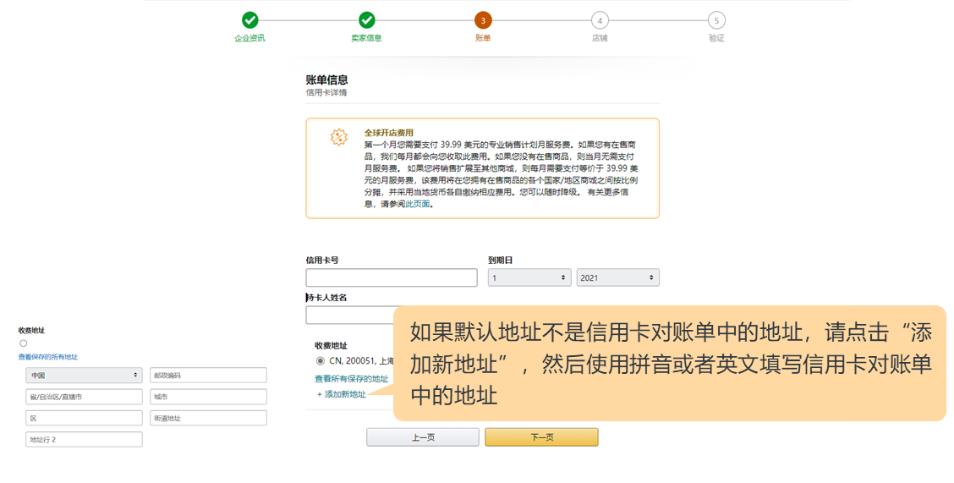Click the orange percent badge icon in fee notice
The height and width of the screenshot is (483, 954).
tap(339, 137)
